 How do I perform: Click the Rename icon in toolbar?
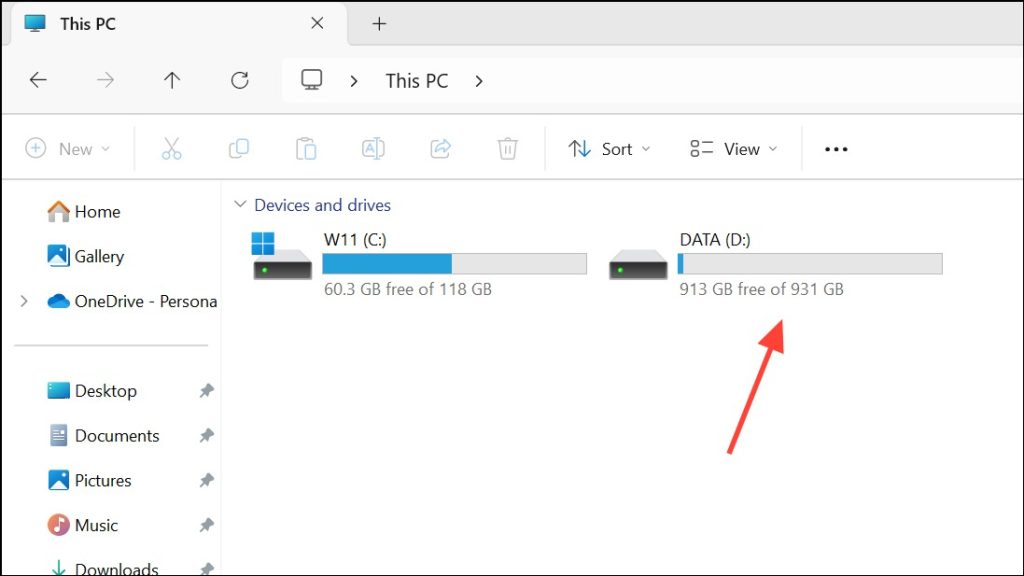point(373,149)
